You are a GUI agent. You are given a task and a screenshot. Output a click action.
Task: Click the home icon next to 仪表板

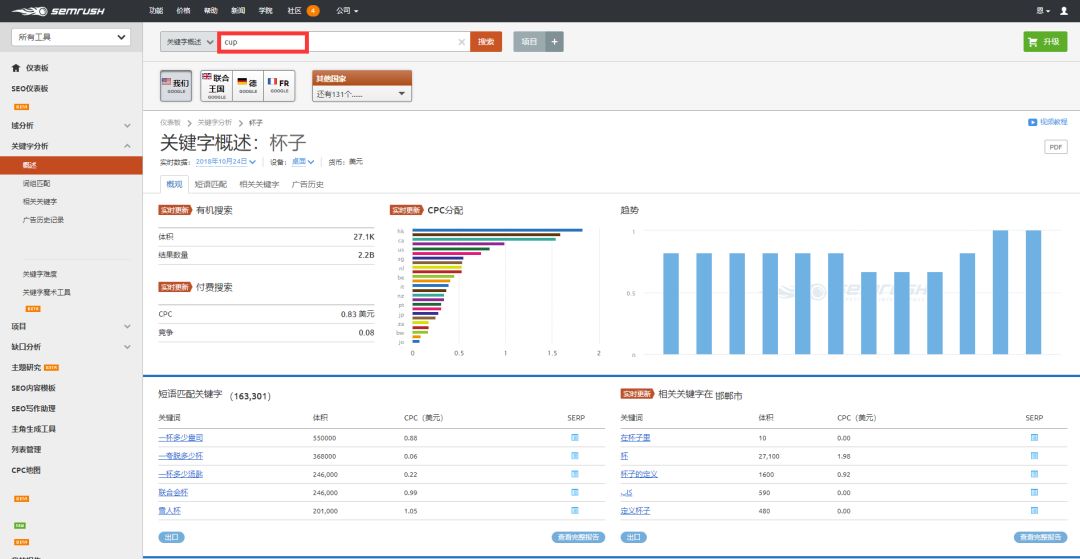[x=15, y=68]
